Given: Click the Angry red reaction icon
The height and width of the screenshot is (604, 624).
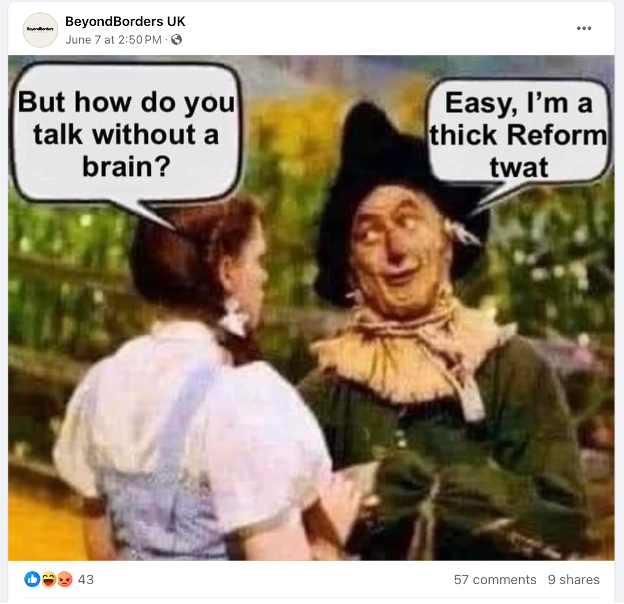Looking at the screenshot, I should point(65,579).
